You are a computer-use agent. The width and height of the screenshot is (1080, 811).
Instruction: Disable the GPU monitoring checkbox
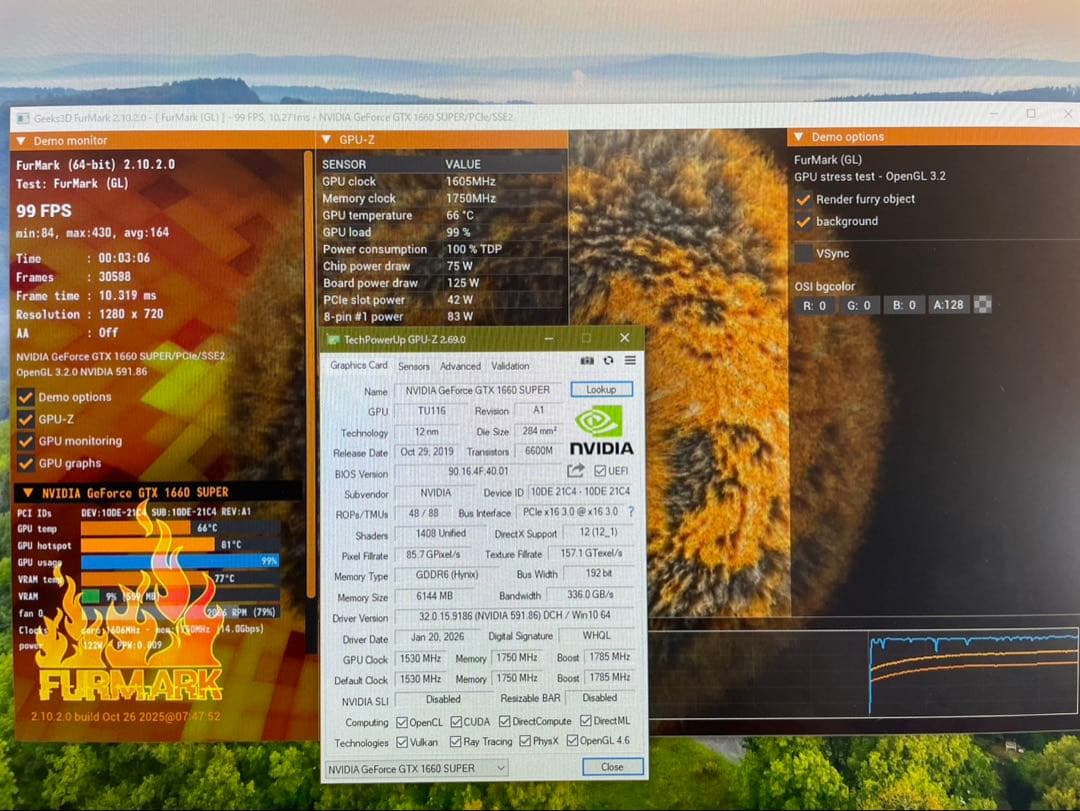(x=25, y=442)
